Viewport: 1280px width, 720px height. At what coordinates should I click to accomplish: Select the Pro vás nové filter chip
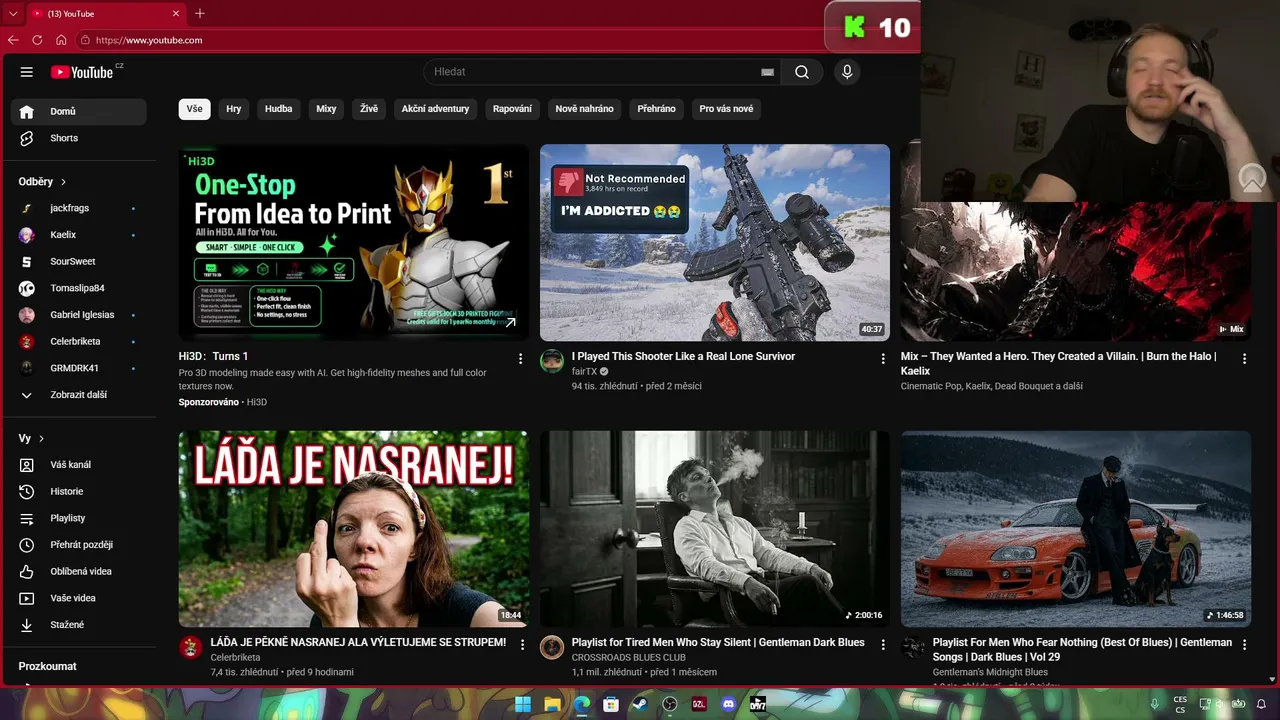click(726, 109)
